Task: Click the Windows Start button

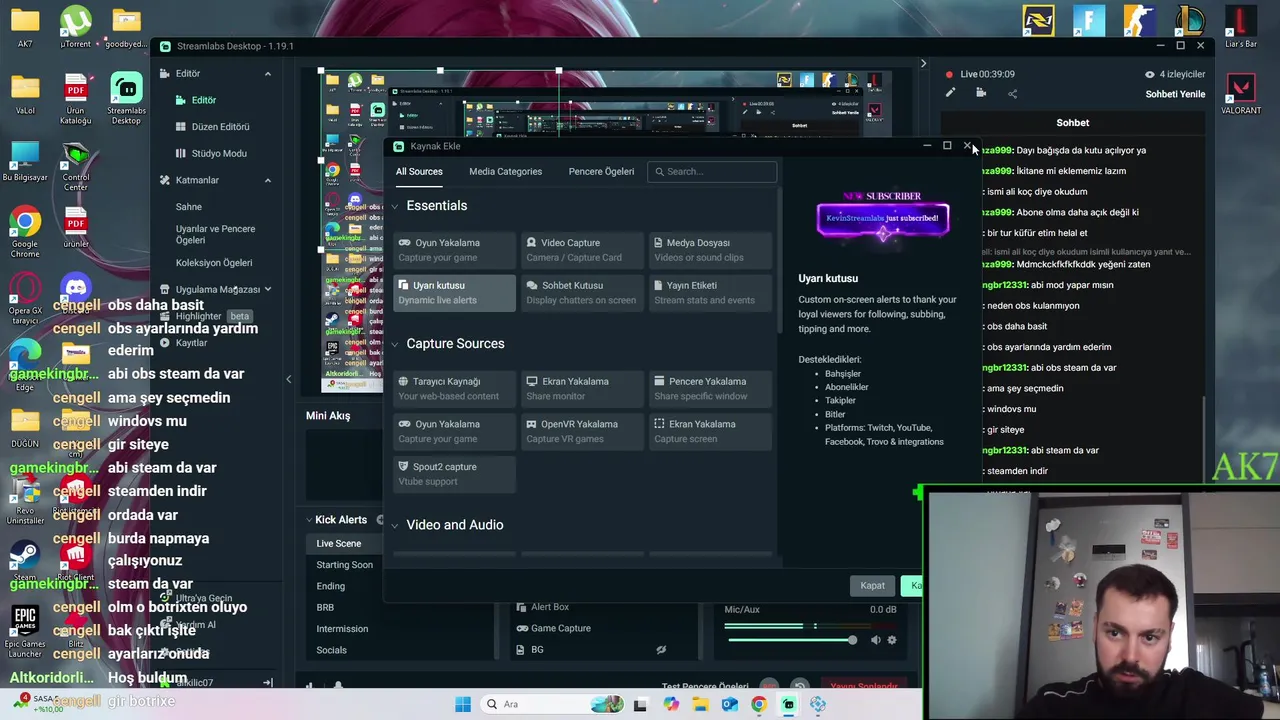Action: pos(462,704)
